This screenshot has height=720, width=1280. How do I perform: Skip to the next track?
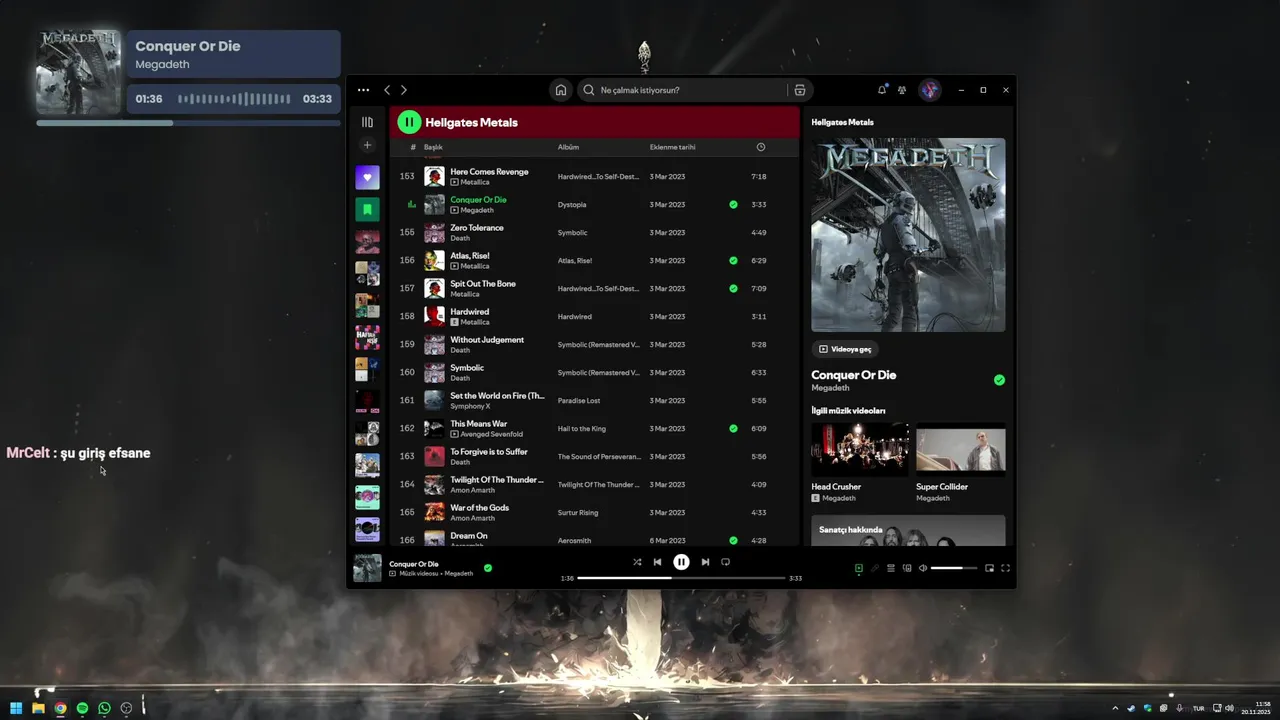(x=705, y=562)
